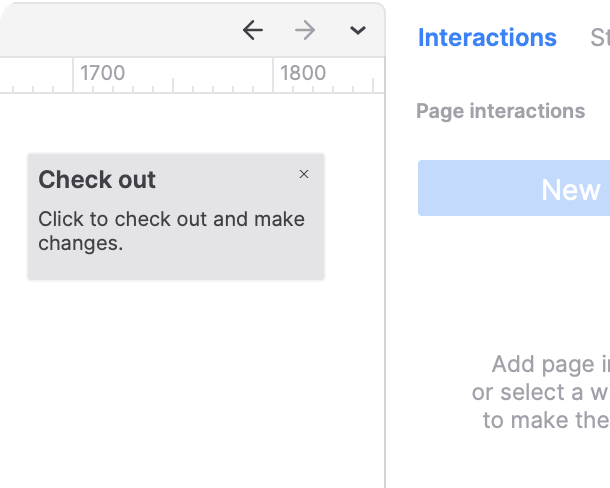Click the 'or select a' hint line
The width and height of the screenshot is (610, 488).
[x=540, y=392]
